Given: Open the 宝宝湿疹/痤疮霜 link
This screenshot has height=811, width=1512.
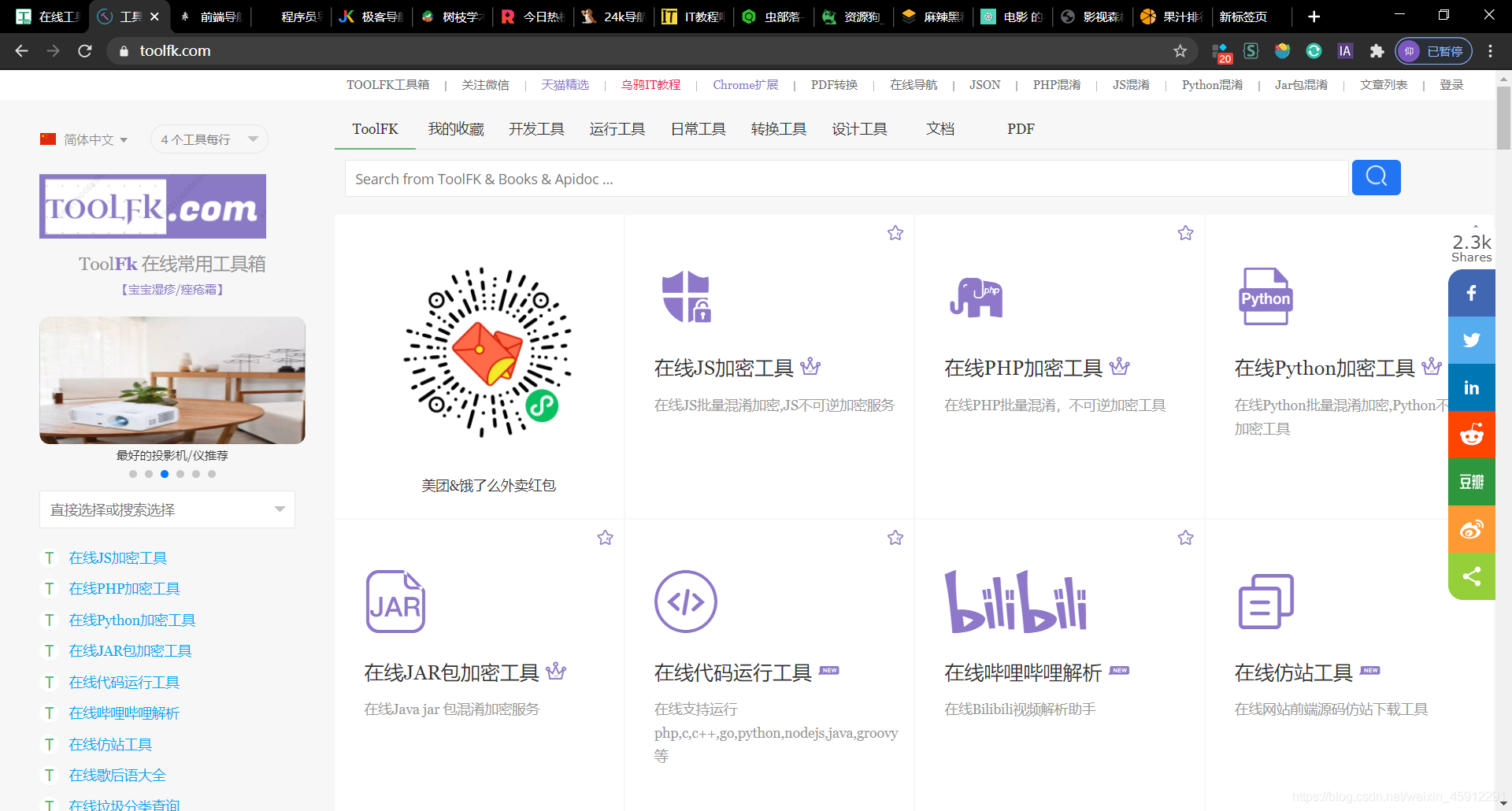Looking at the screenshot, I should [172, 290].
